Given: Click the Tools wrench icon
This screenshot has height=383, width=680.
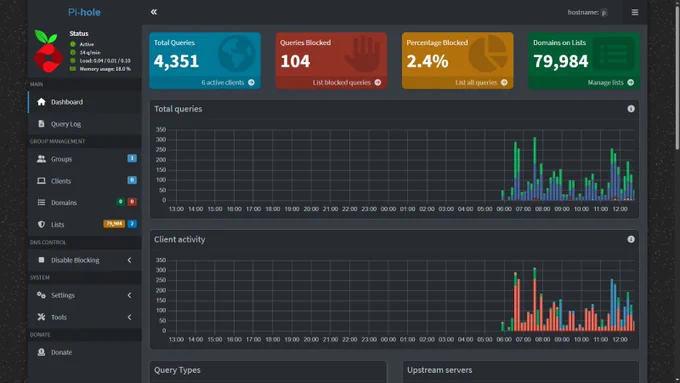Looking at the screenshot, I should 41,317.
